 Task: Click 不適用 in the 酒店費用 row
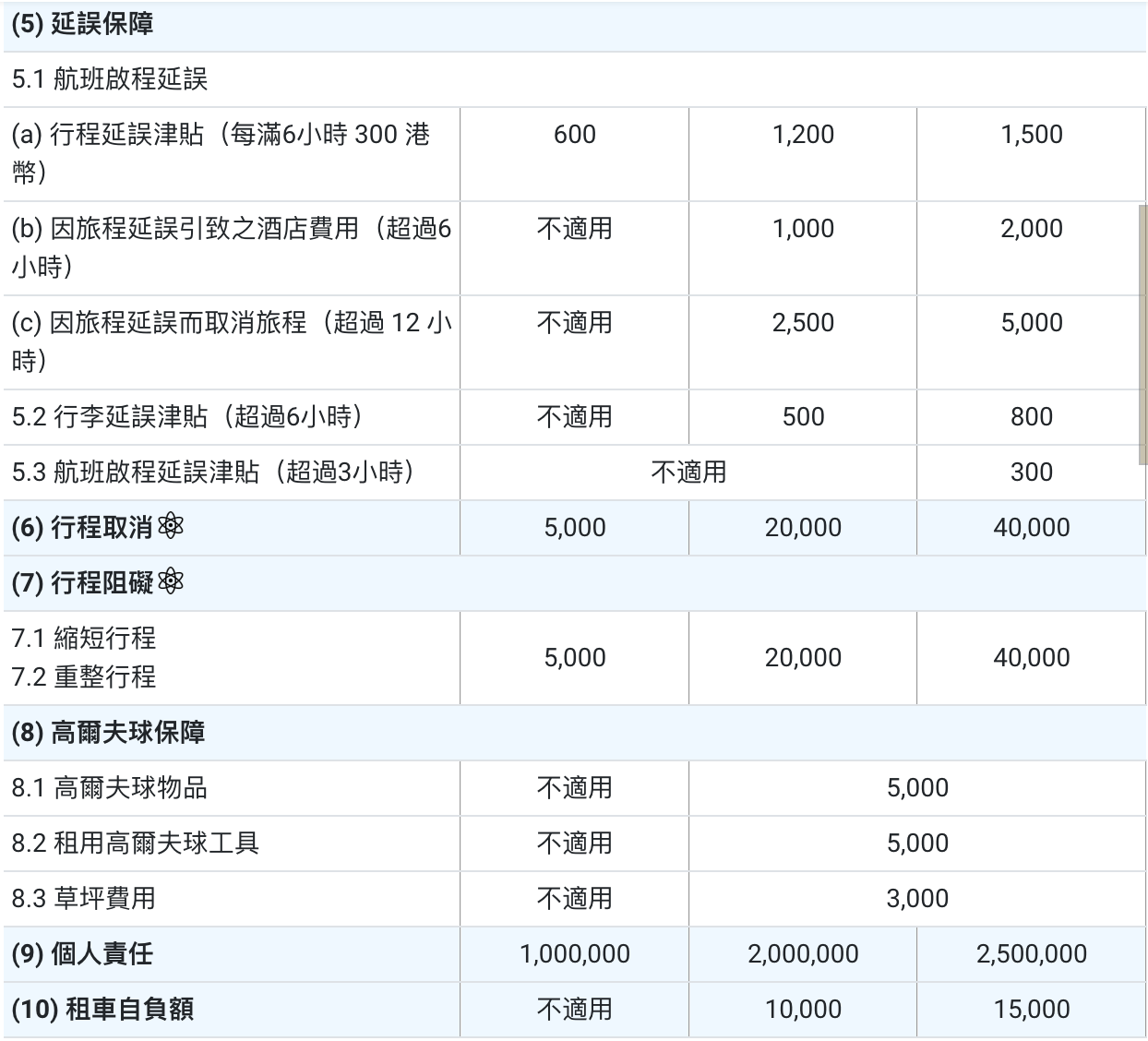pos(575,229)
